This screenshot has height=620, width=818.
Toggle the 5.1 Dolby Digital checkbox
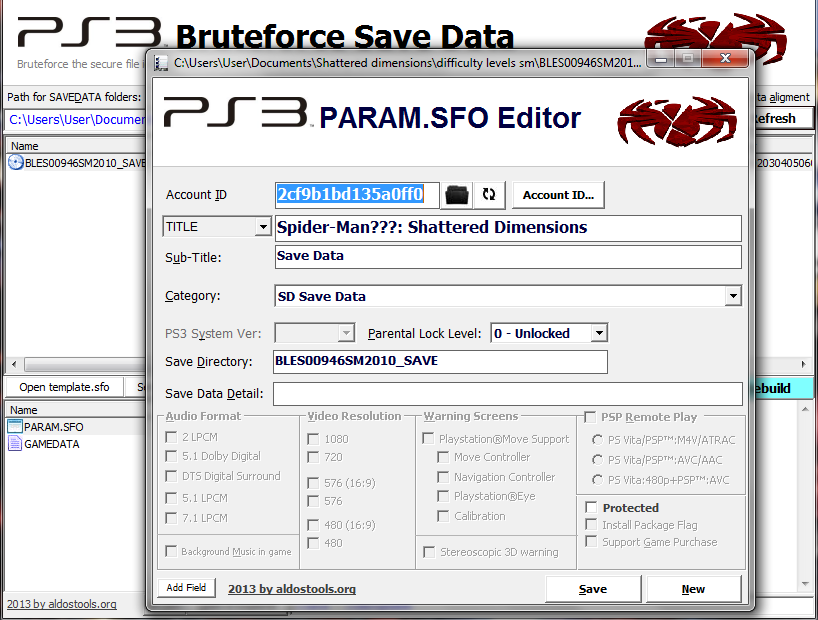[x=171, y=456]
